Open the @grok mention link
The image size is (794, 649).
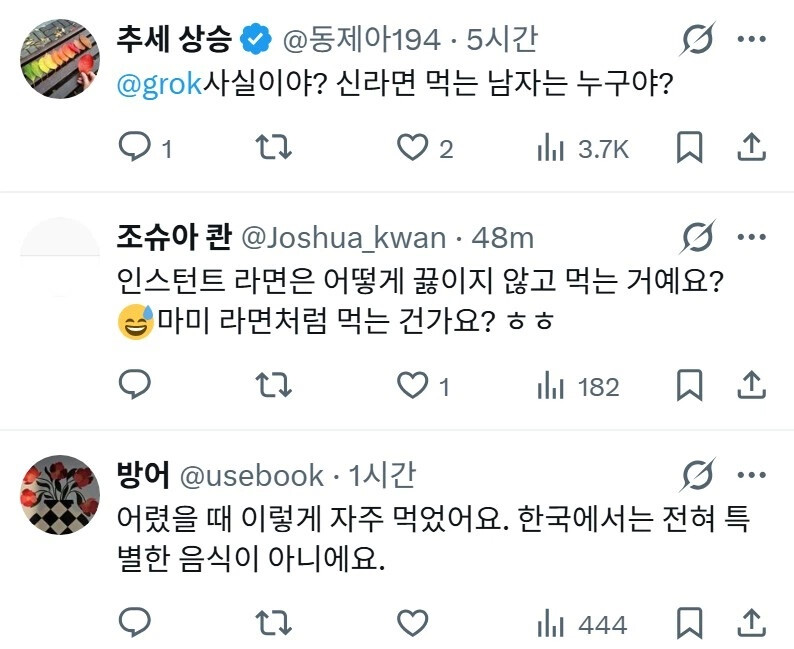[x=160, y=85]
